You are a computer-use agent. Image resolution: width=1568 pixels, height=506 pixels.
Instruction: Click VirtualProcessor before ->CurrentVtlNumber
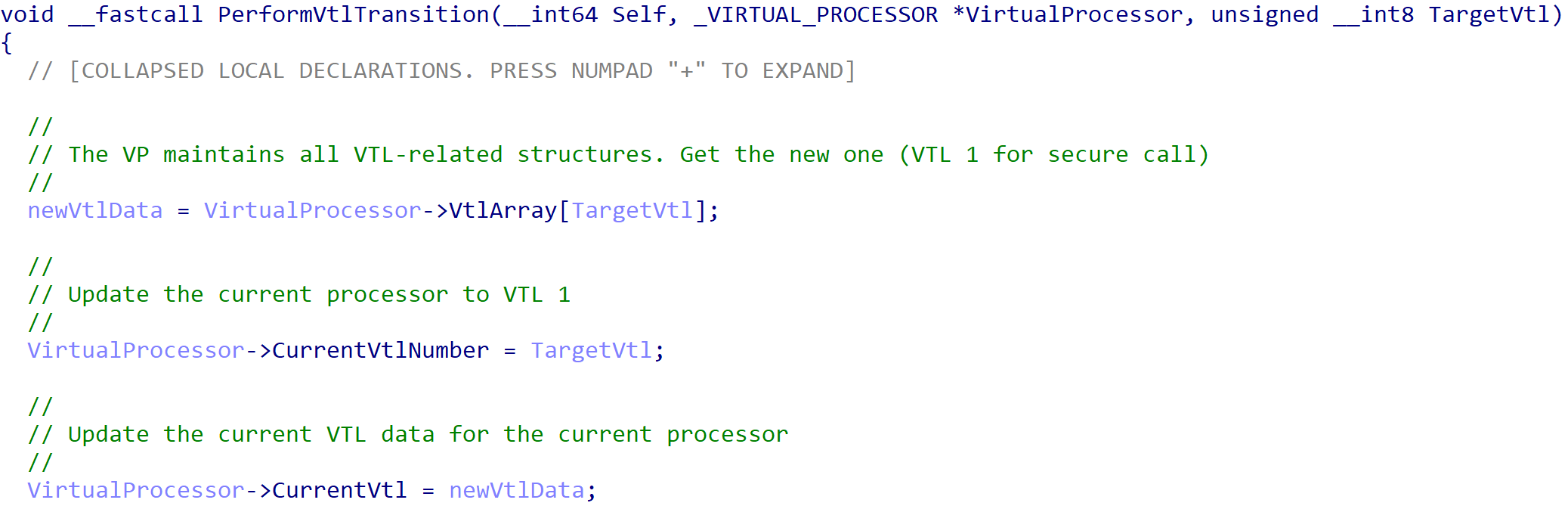coord(136,350)
